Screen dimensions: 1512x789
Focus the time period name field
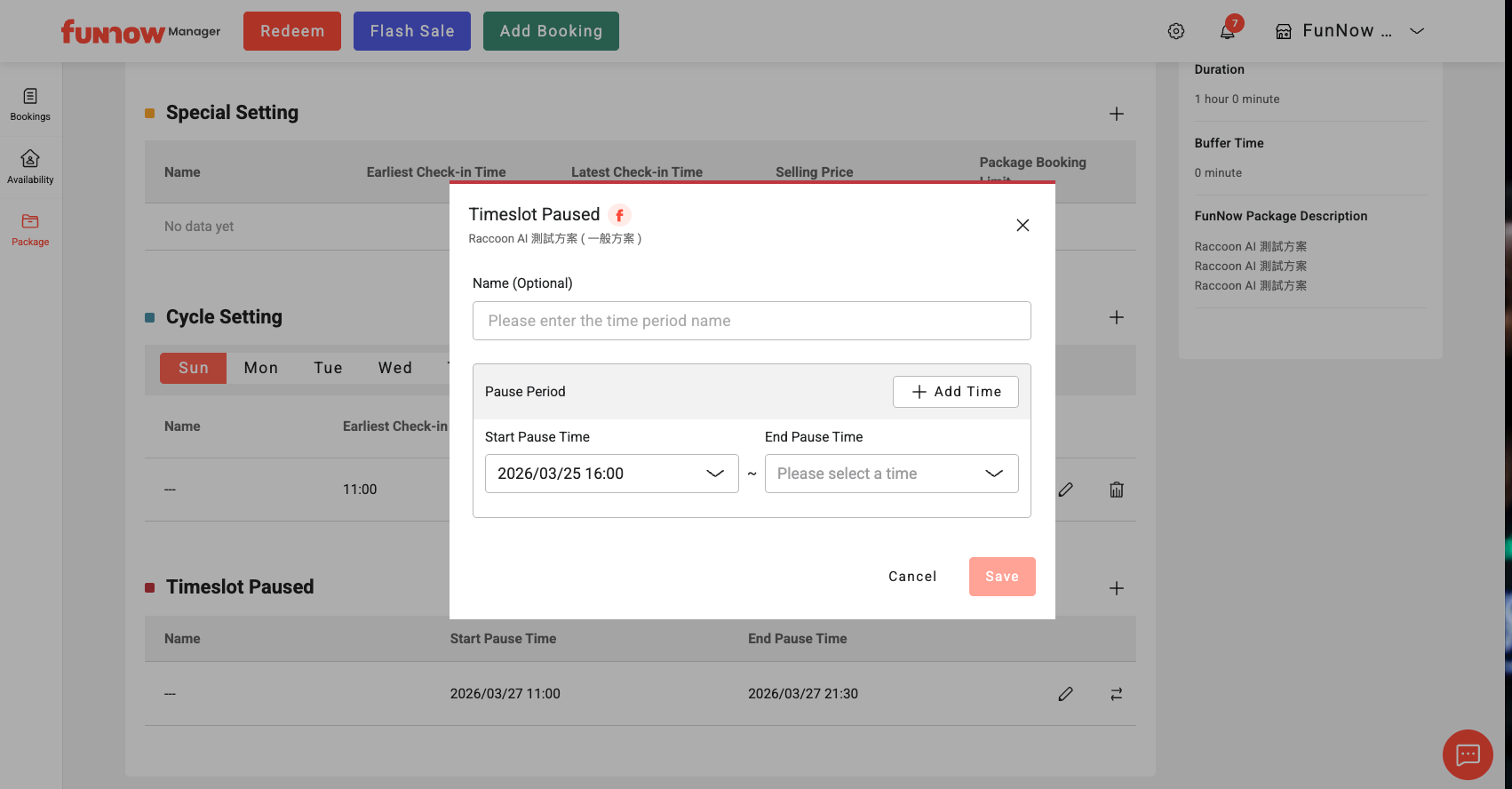click(752, 321)
